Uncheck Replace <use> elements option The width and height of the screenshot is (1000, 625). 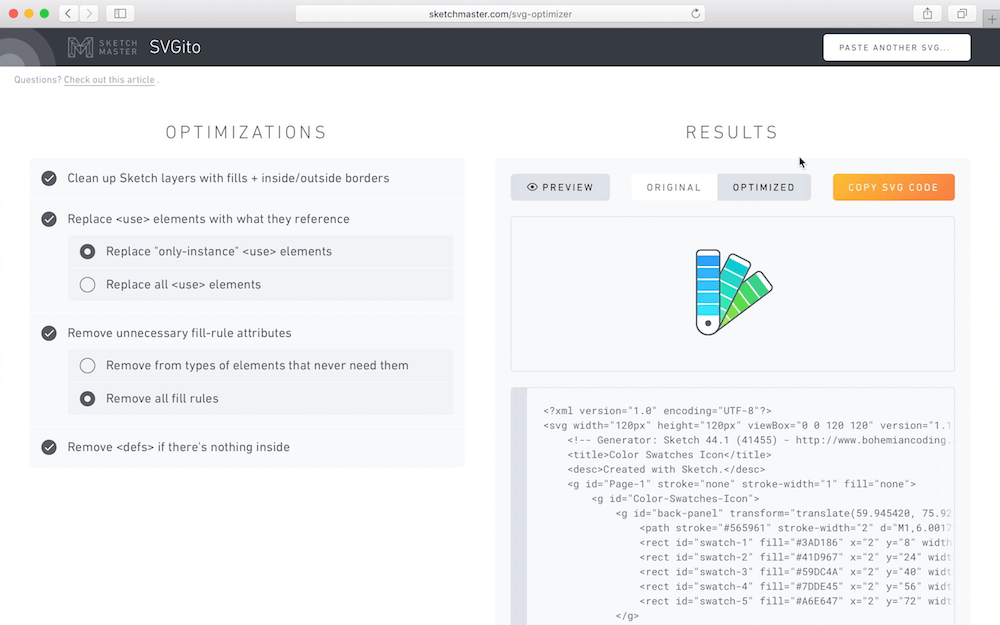(x=49, y=219)
